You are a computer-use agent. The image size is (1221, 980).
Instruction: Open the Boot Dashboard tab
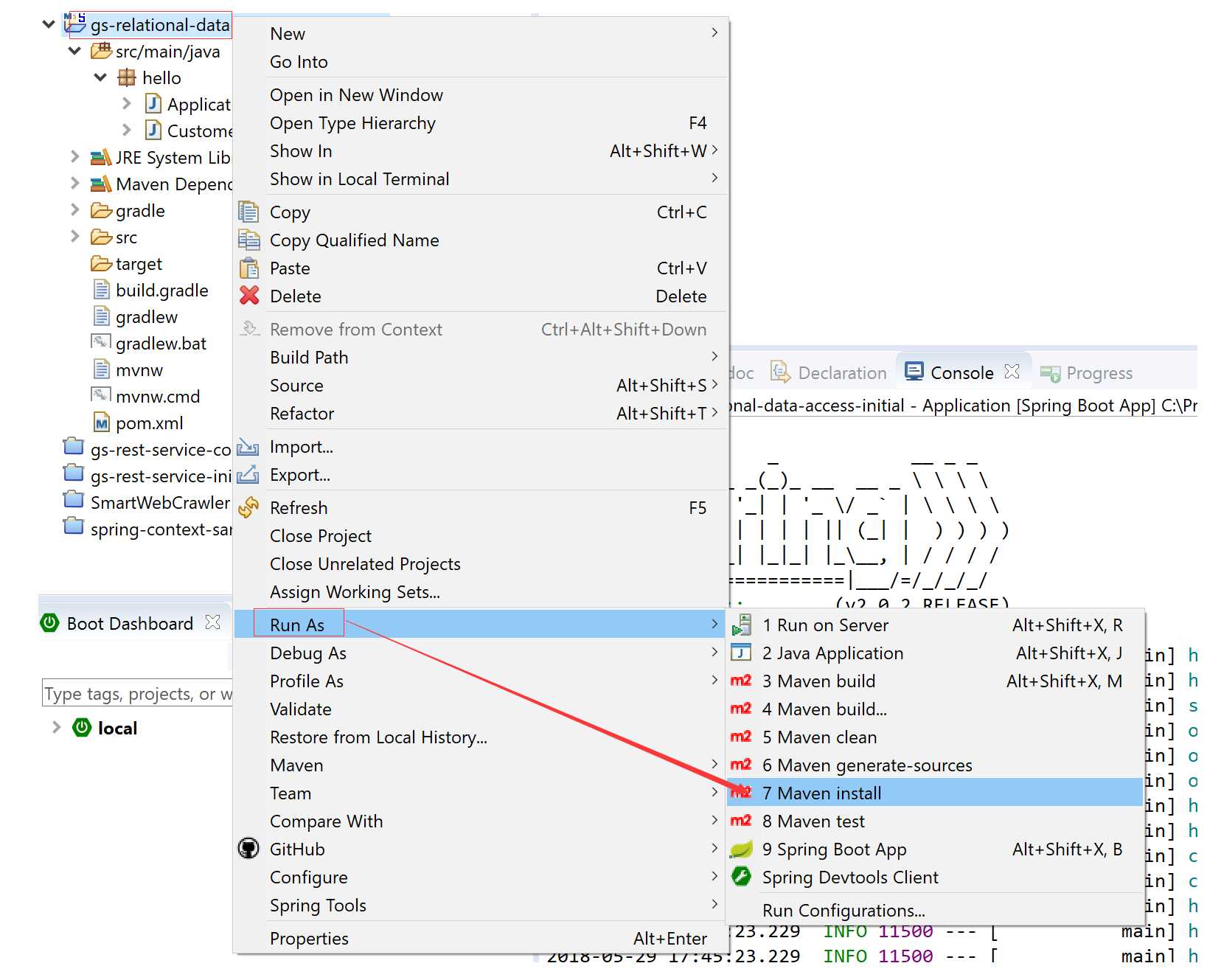coord(130,624)
